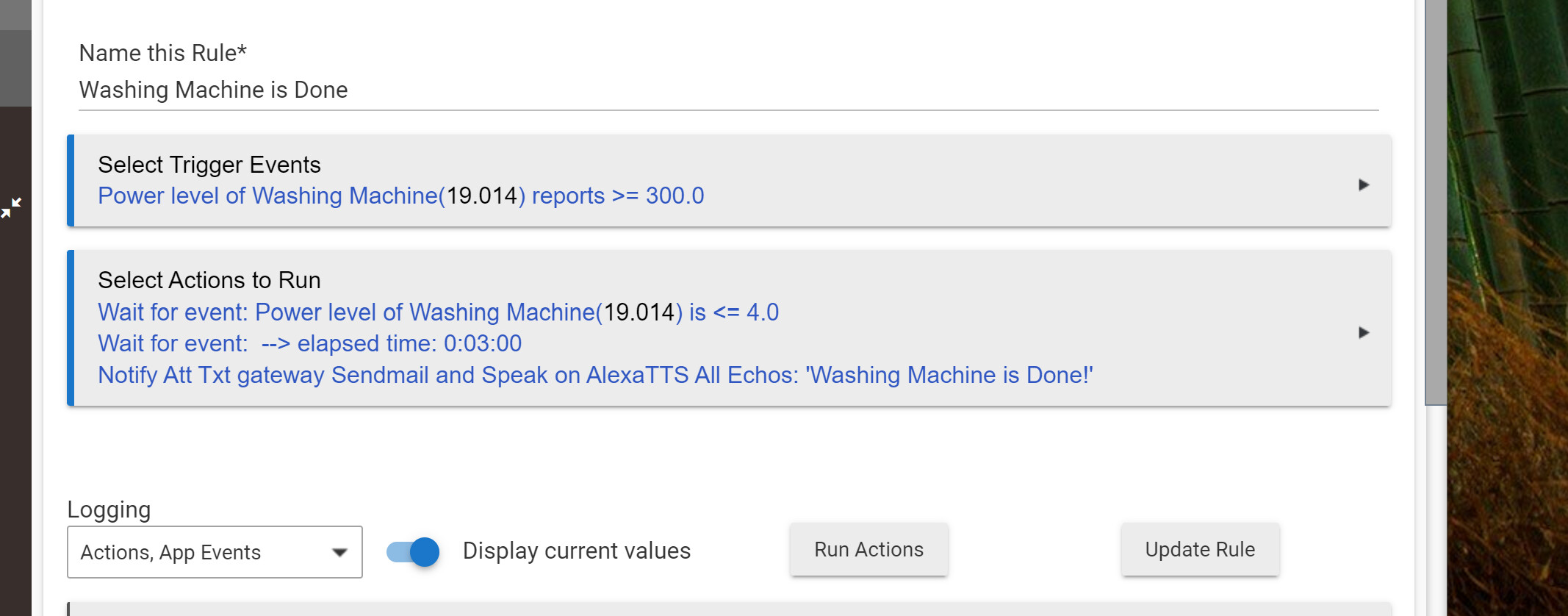This screenshot has width=1568, height=616.
Task: Click the 'Logging' section label
Action: (109, 509)
